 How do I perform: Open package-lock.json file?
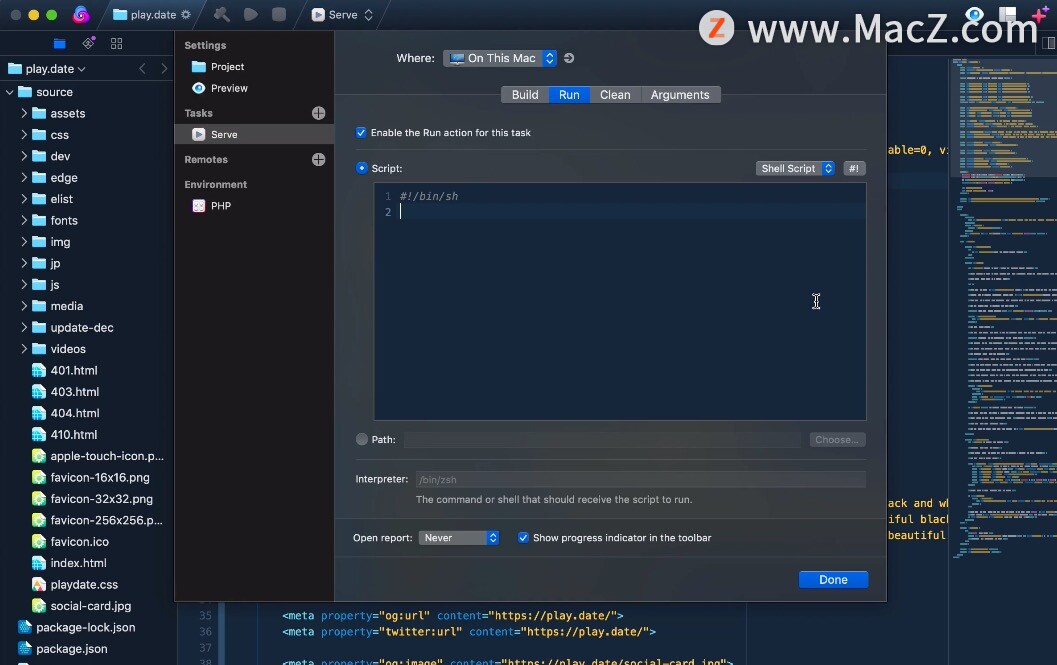tap(76, 627)
